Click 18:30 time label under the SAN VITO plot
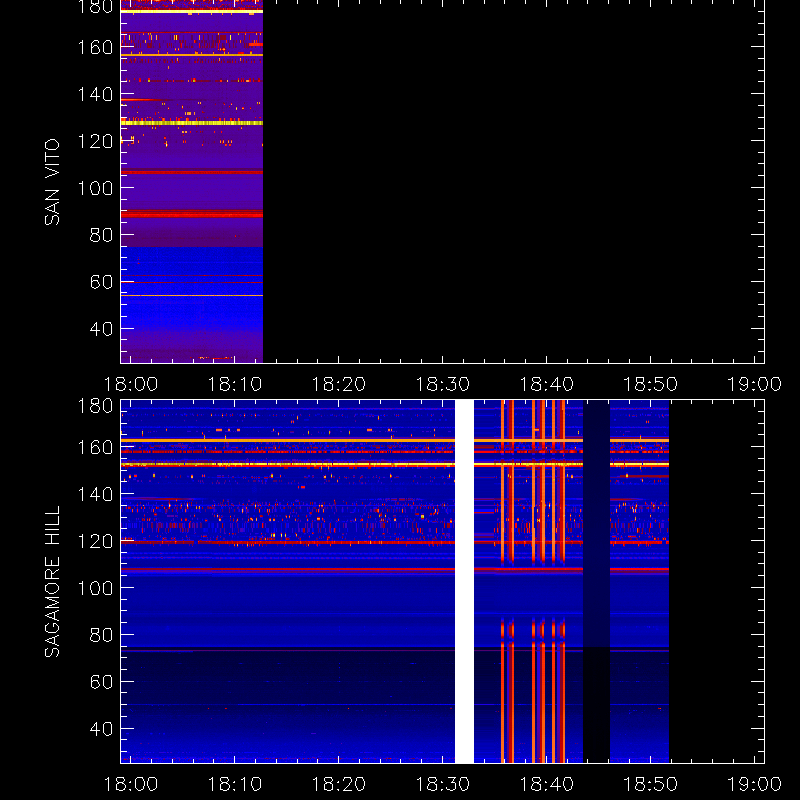This screenshot has width=800, height=800. coord(443,384)
